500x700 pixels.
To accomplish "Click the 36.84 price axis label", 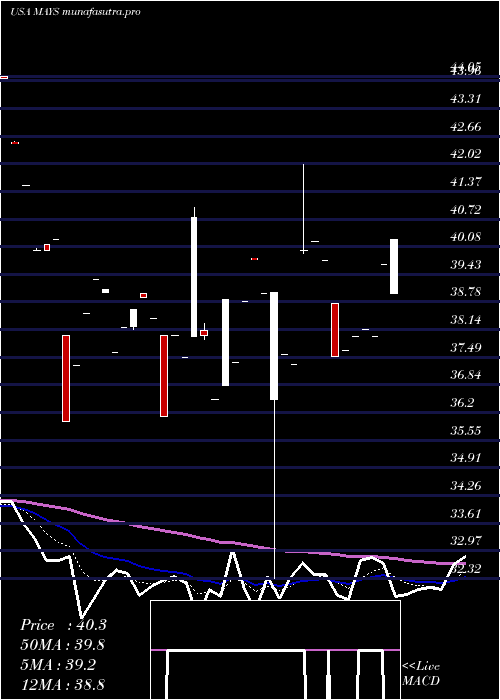I will point(466,375).
